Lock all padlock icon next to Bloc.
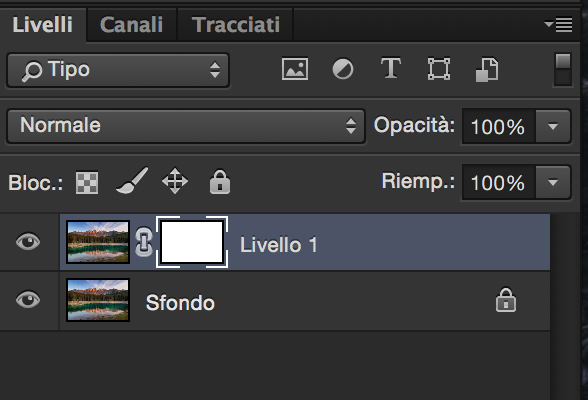 pyautogui.click(x=220, y=182)
